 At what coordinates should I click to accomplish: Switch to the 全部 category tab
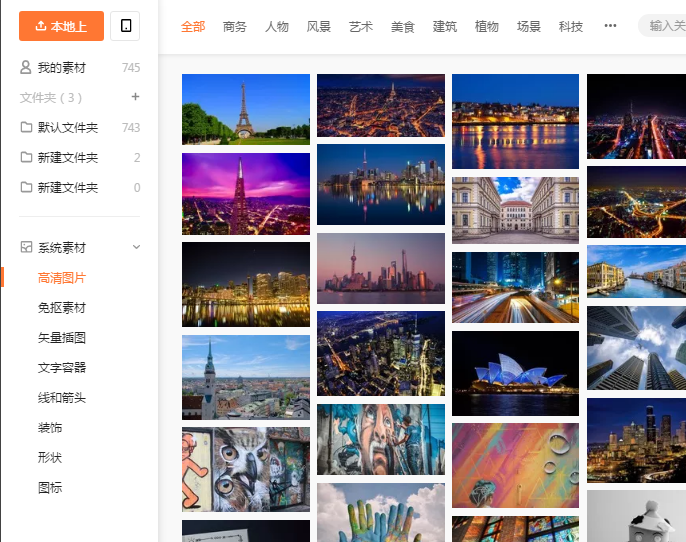[193, 27]
